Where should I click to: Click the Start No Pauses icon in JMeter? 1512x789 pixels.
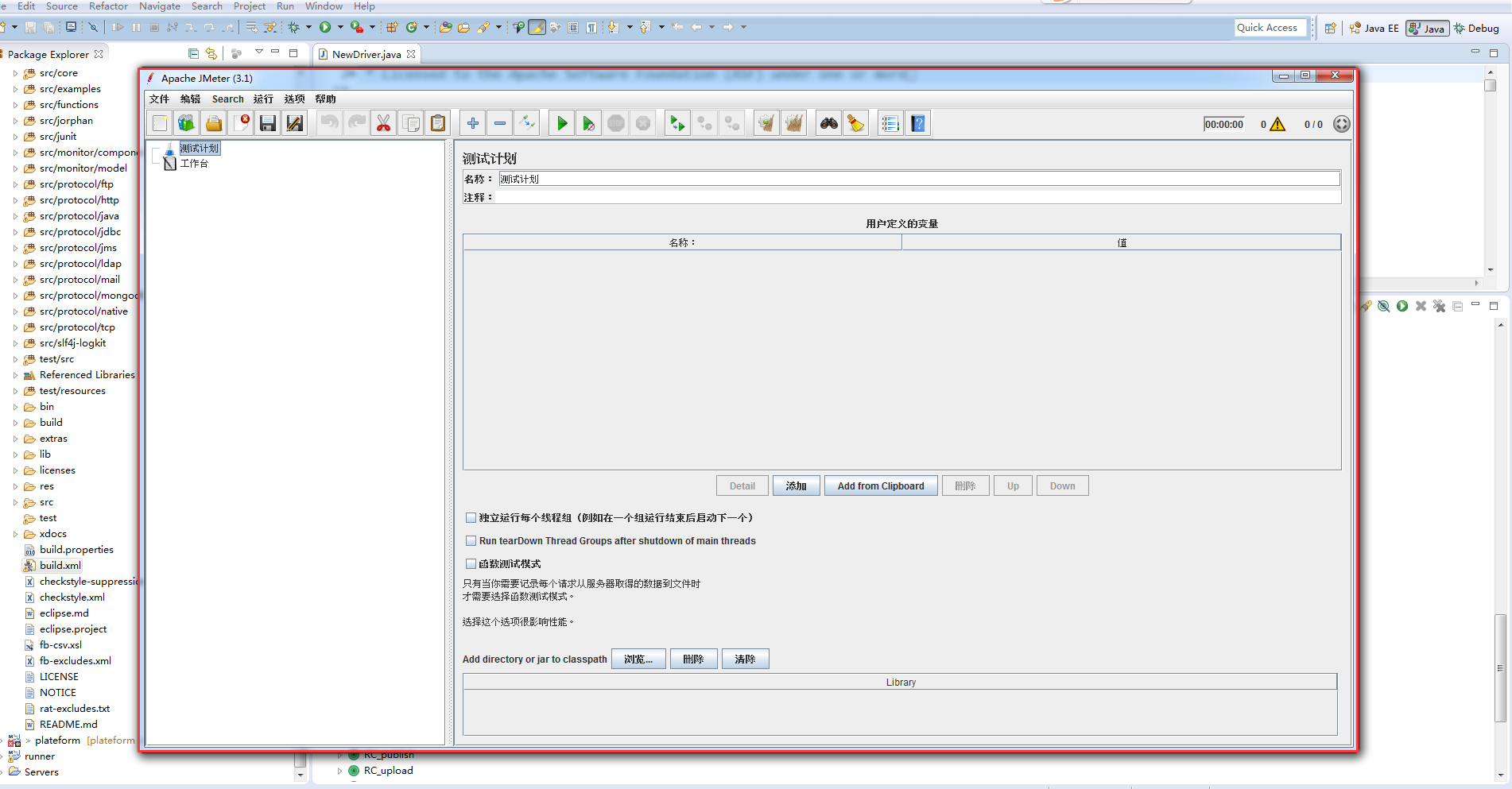coord(589,123)
